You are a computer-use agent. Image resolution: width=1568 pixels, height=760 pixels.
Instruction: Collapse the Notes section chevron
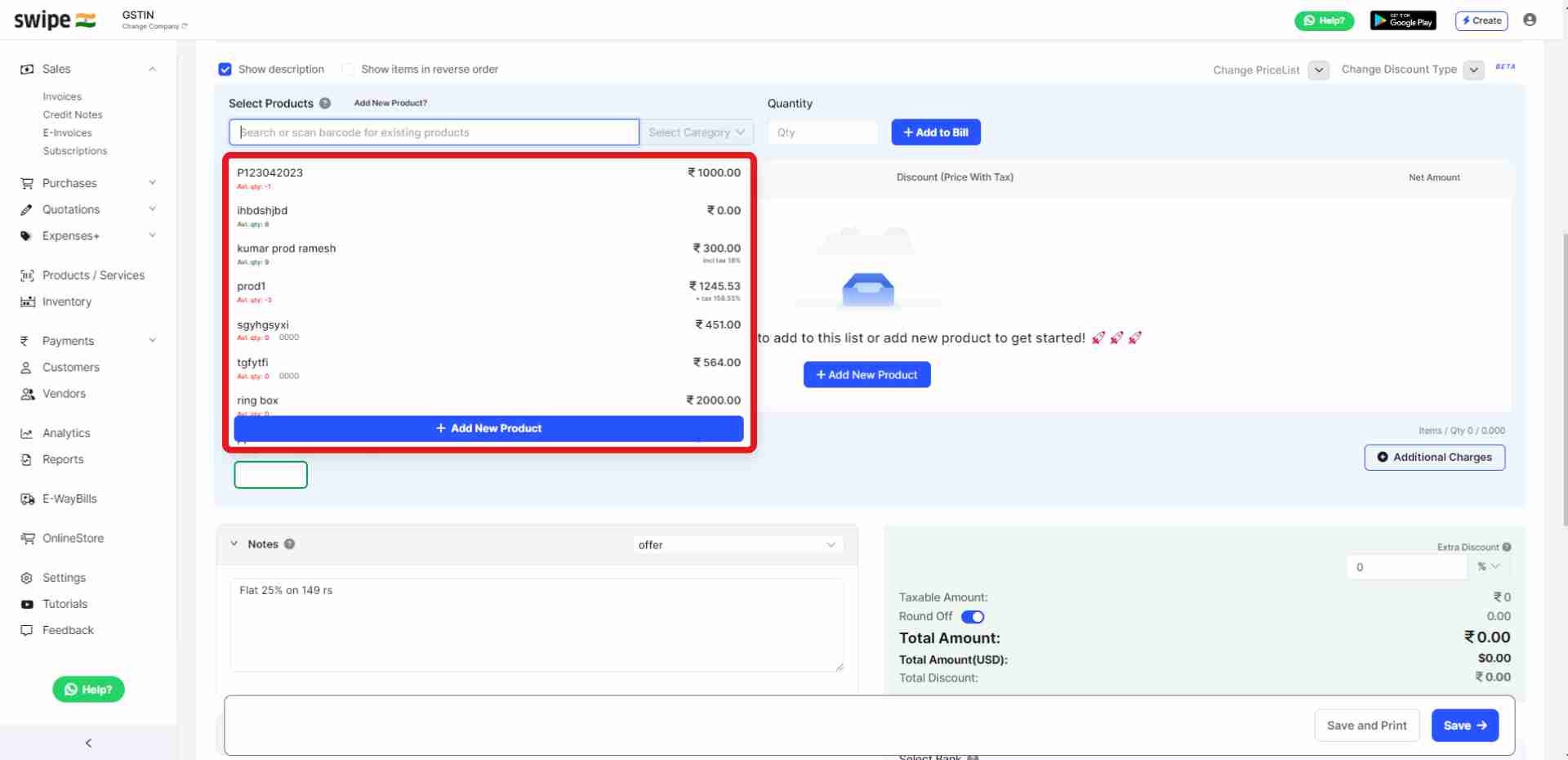[234, 544]
